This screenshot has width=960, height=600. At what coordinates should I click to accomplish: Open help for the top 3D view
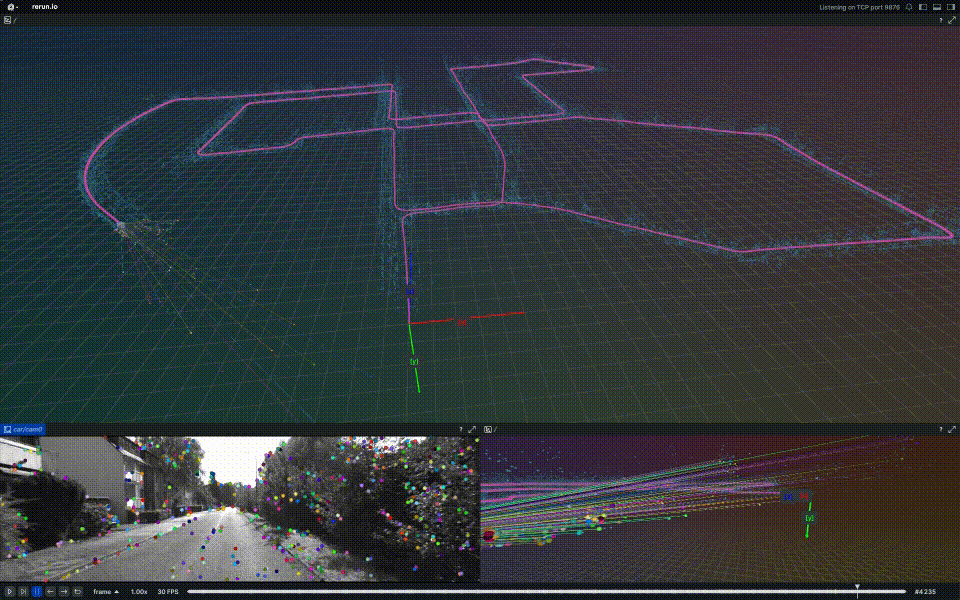point(941,20)
